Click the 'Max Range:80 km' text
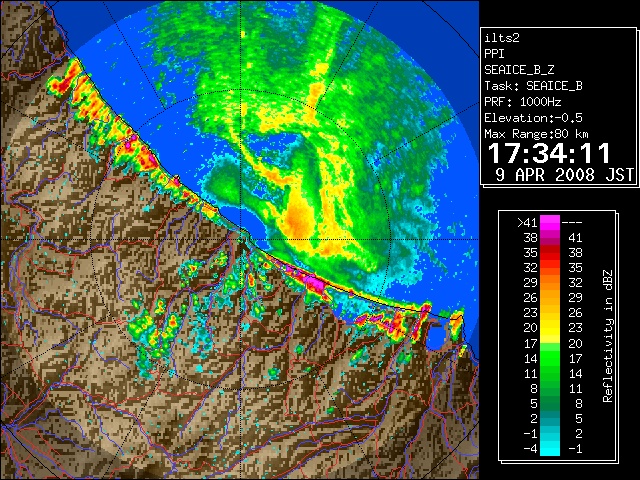The height and width of the screenshot is (480, 640). [x=536, y=134]
